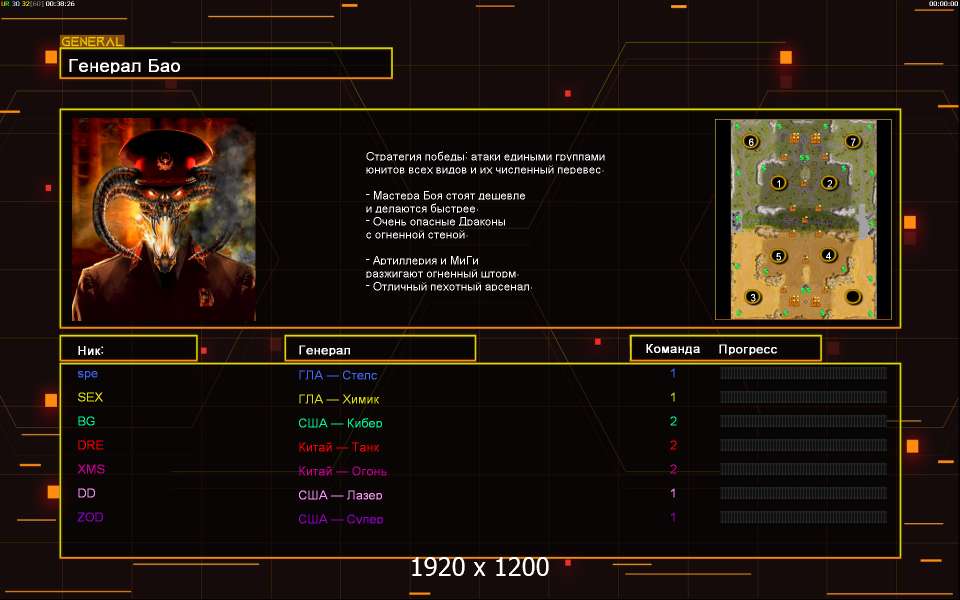Click the 00:38:26 timer readout
The width and height of the screenshot is (960, 600).
tap(60, 4)
